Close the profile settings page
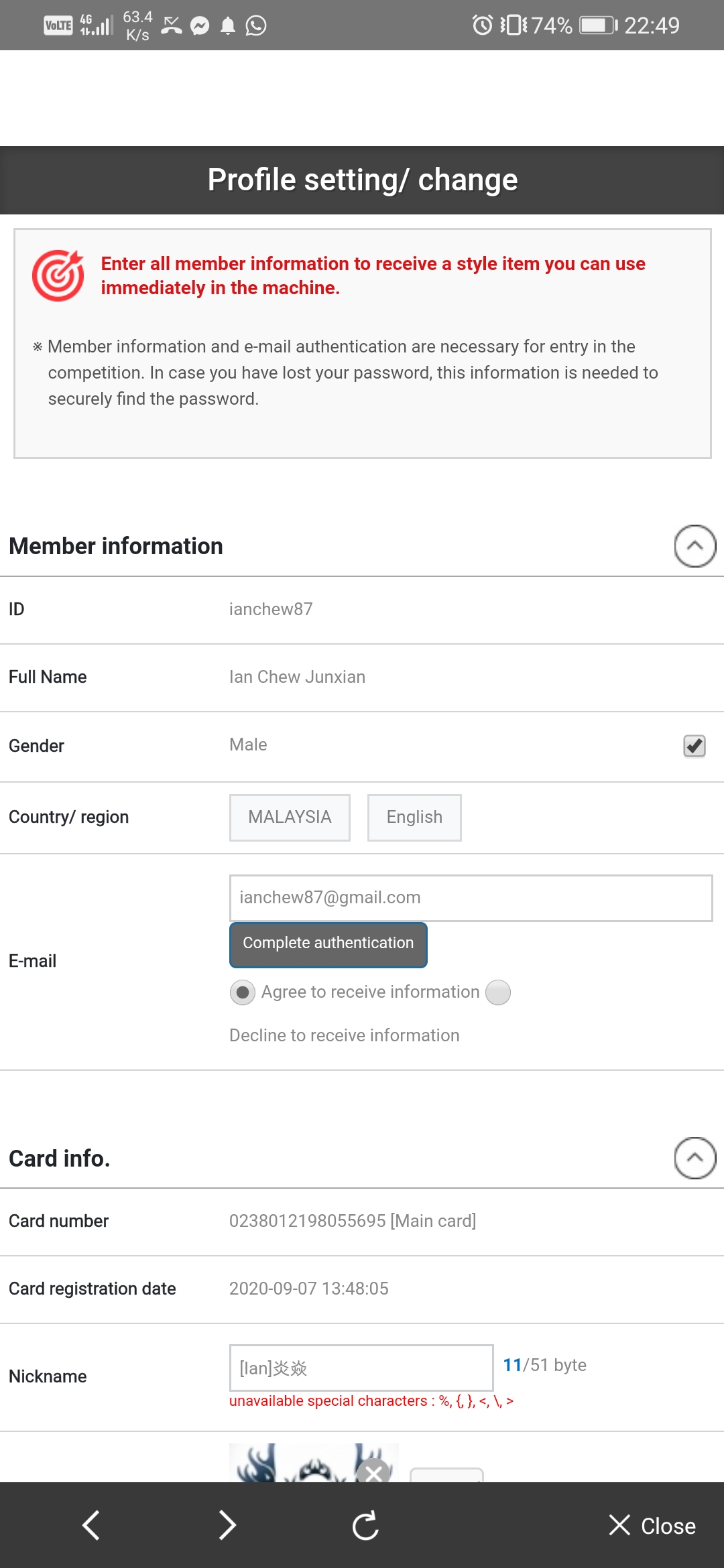Screen dimensions: 724x1568 tap(652, 1526)
